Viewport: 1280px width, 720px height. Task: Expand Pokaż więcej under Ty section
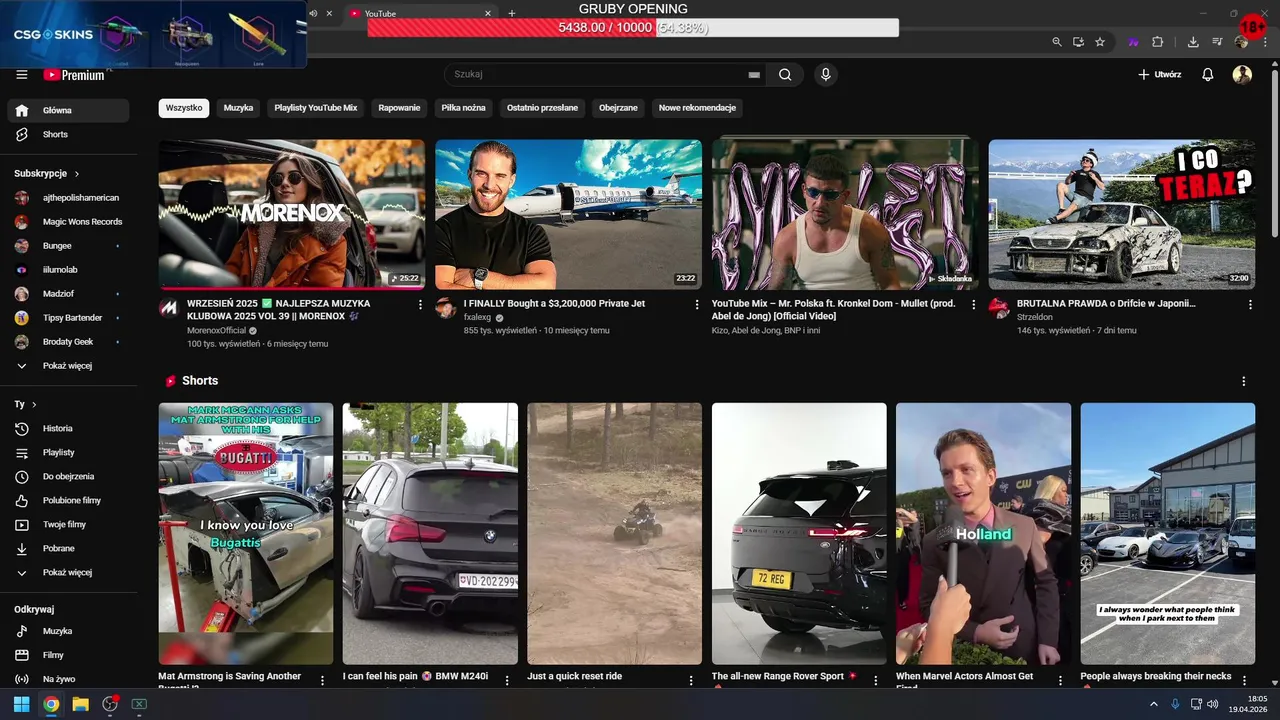68,573
